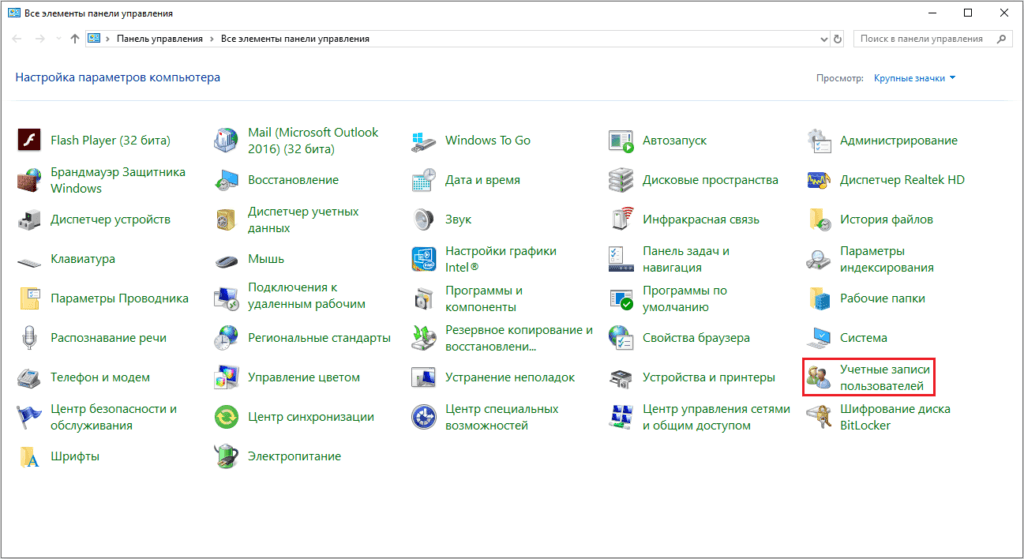Click the История файлов icon
Image resolution: width=1024 pixels, height=559 pixels.
(x=818, y=220)
